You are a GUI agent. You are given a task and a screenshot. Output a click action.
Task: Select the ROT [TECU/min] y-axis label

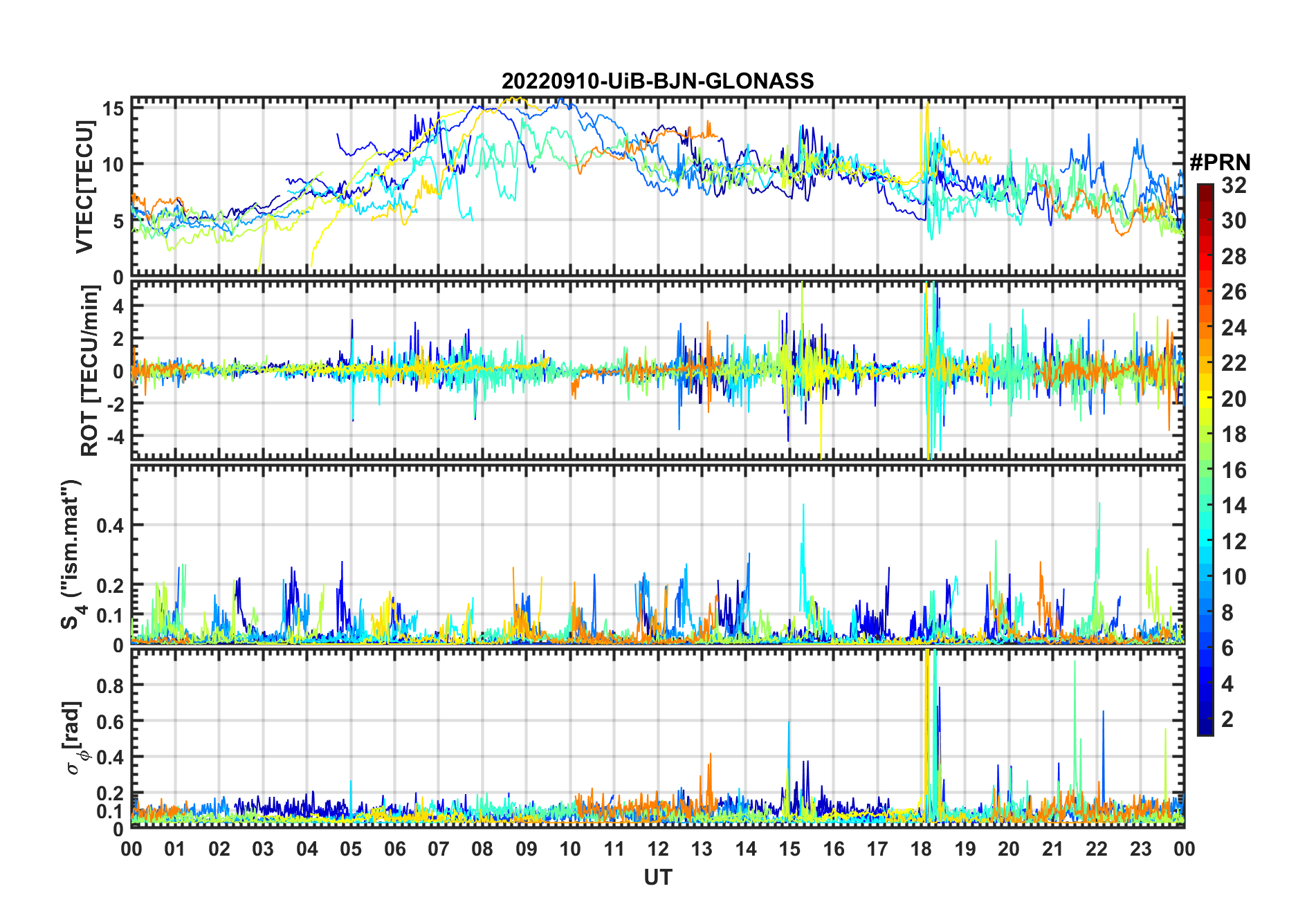(89, 371)
